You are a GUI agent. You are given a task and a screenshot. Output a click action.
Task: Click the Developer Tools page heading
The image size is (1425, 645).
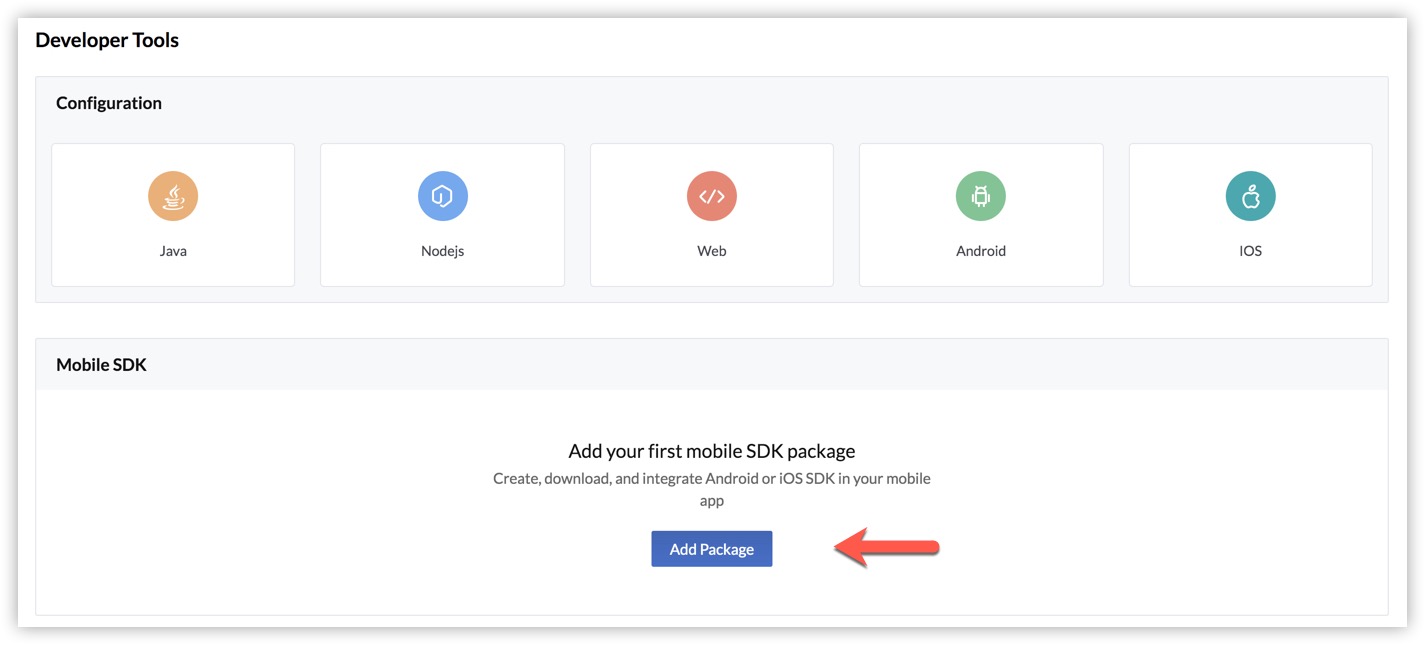click(107, 41)
